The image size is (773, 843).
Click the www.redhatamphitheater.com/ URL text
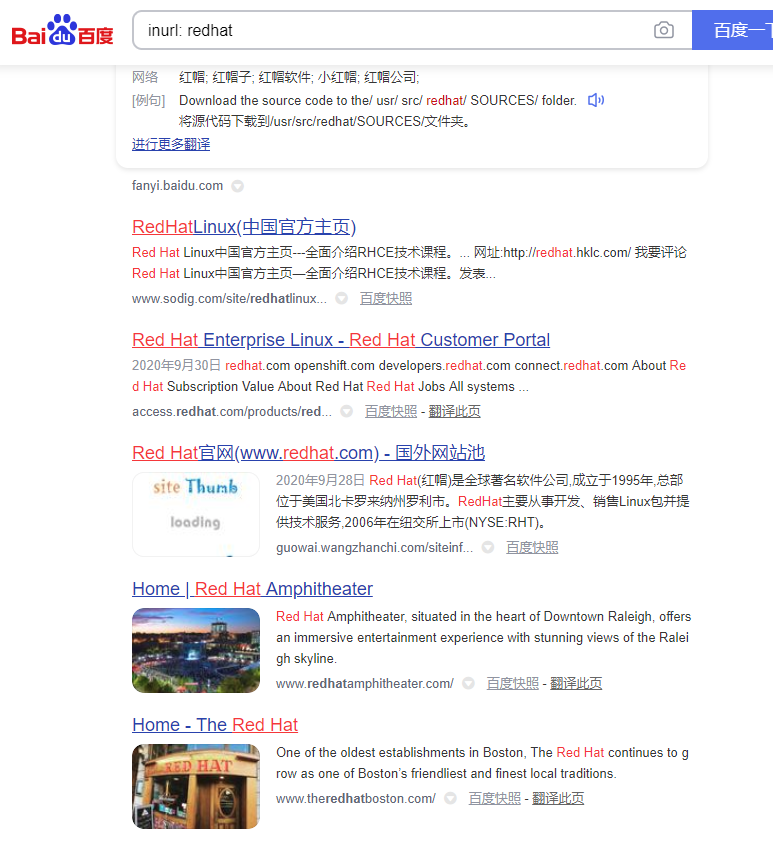point(364,683)
